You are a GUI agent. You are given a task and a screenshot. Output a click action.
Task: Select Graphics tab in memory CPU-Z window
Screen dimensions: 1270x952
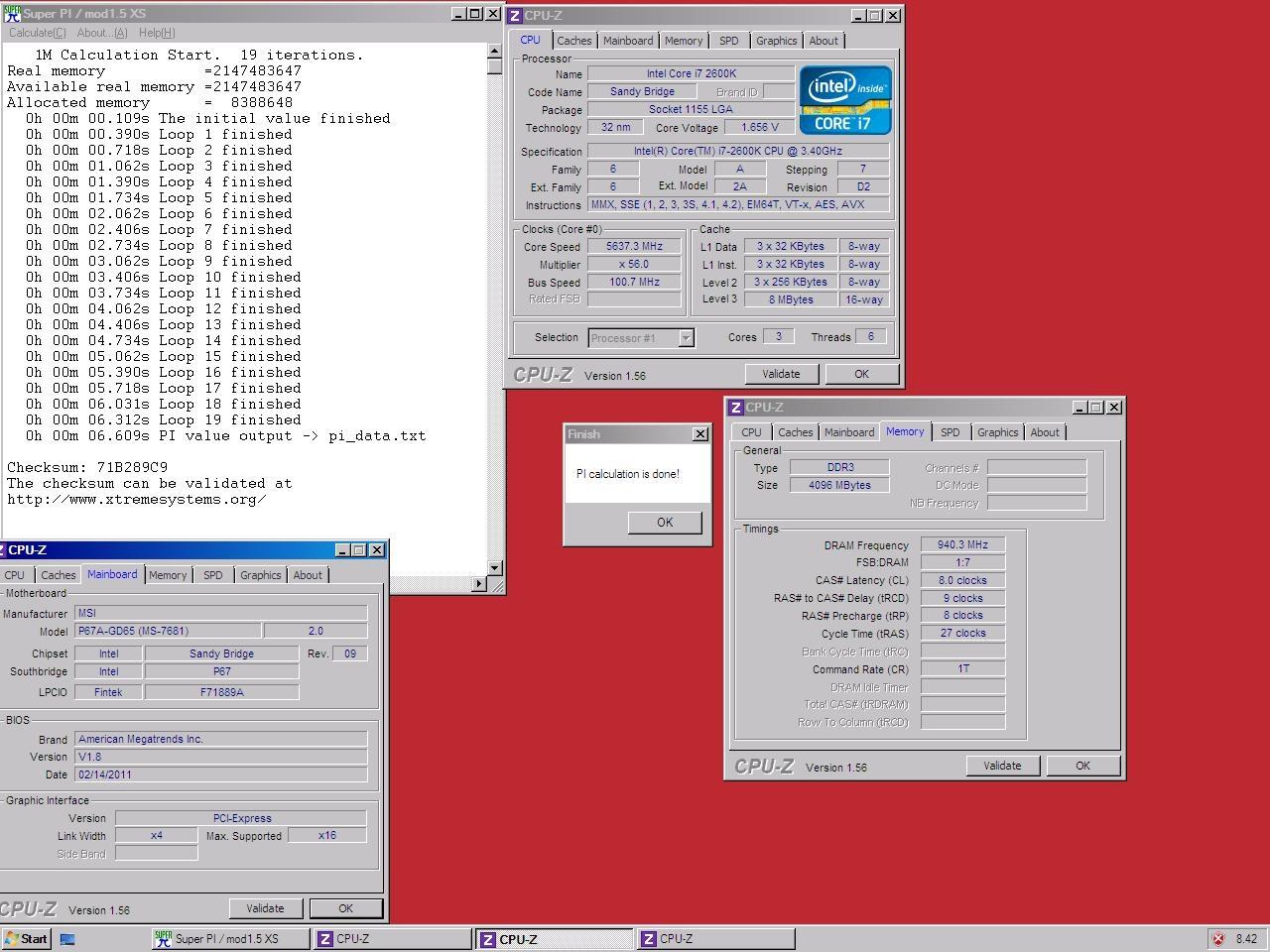point(997,432)
